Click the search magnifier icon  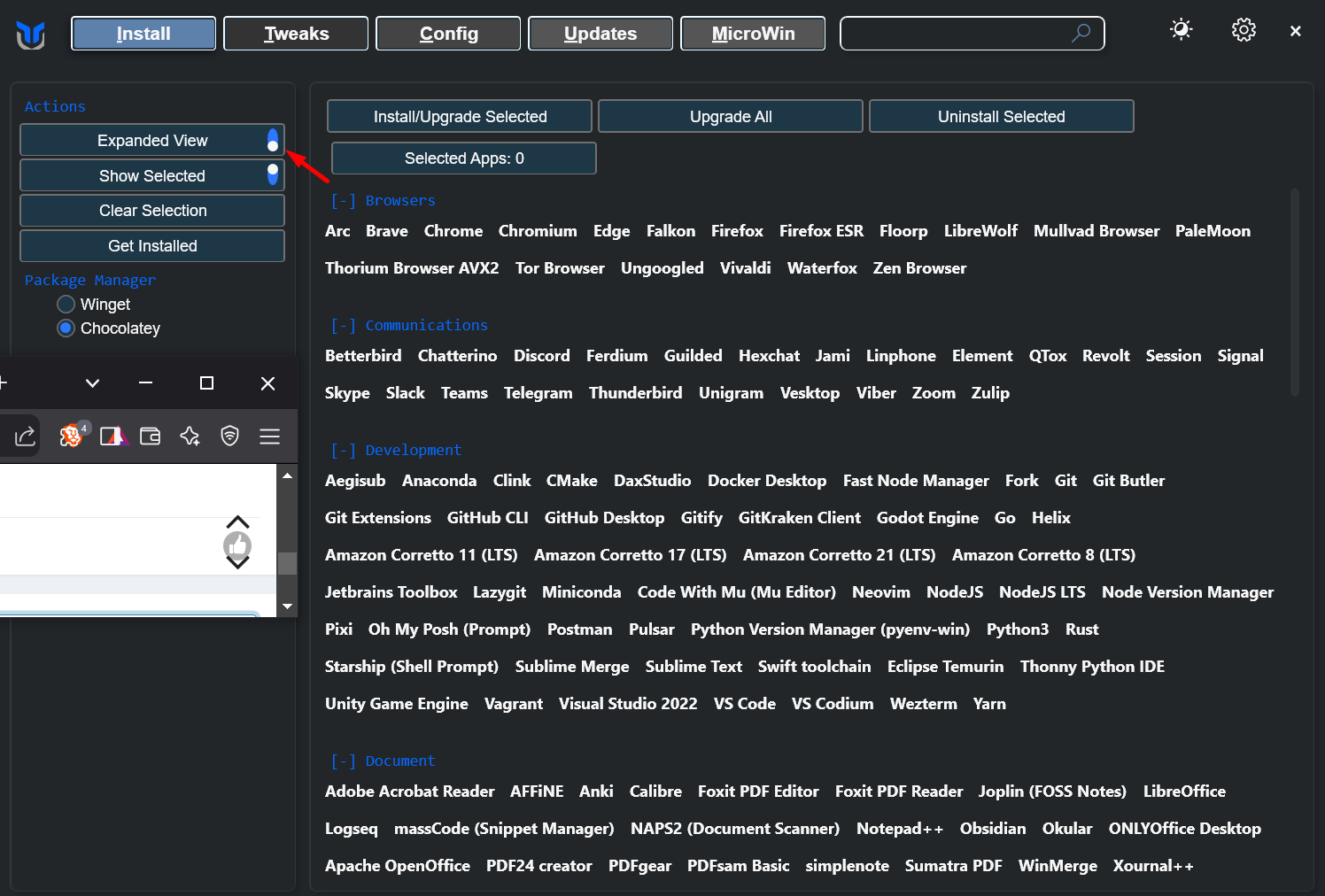coord(1081,34)
